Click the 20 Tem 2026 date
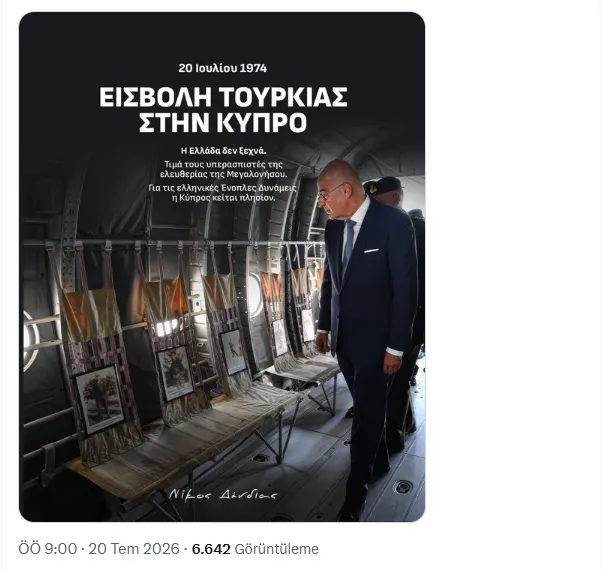Image resolution: width=603 pixels, height=571 pixels. tap(134, 549)
